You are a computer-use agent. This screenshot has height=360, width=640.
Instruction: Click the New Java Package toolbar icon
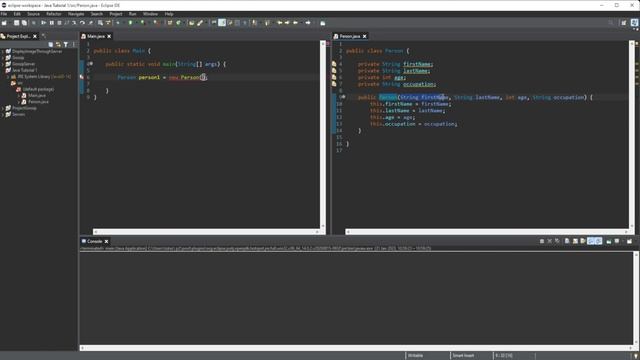(x=170, y=23)
